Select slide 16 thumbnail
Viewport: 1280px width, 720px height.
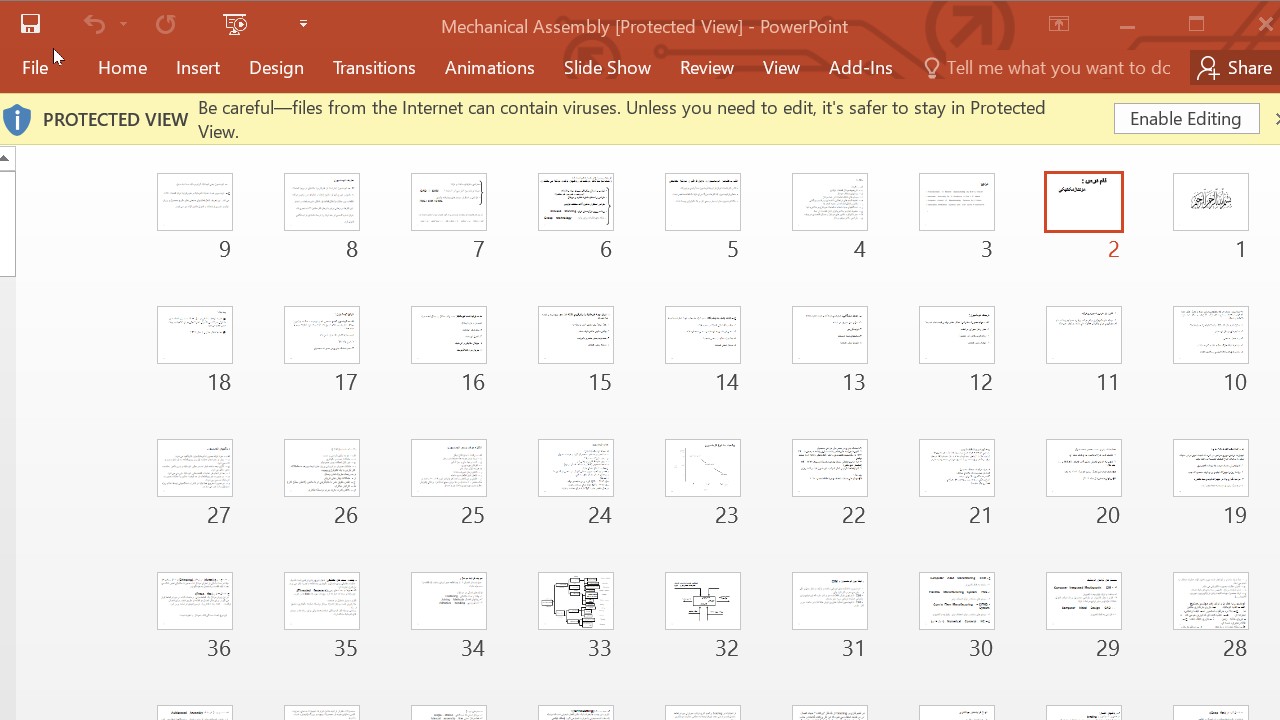coord(448,335)
